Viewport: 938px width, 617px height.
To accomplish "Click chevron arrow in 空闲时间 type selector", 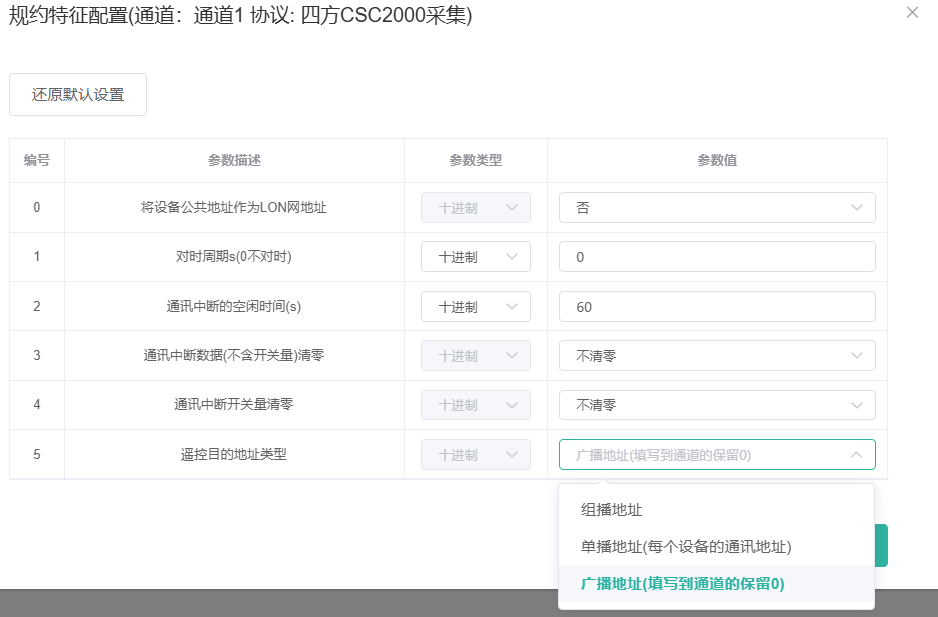I will (x=513, y=307).
